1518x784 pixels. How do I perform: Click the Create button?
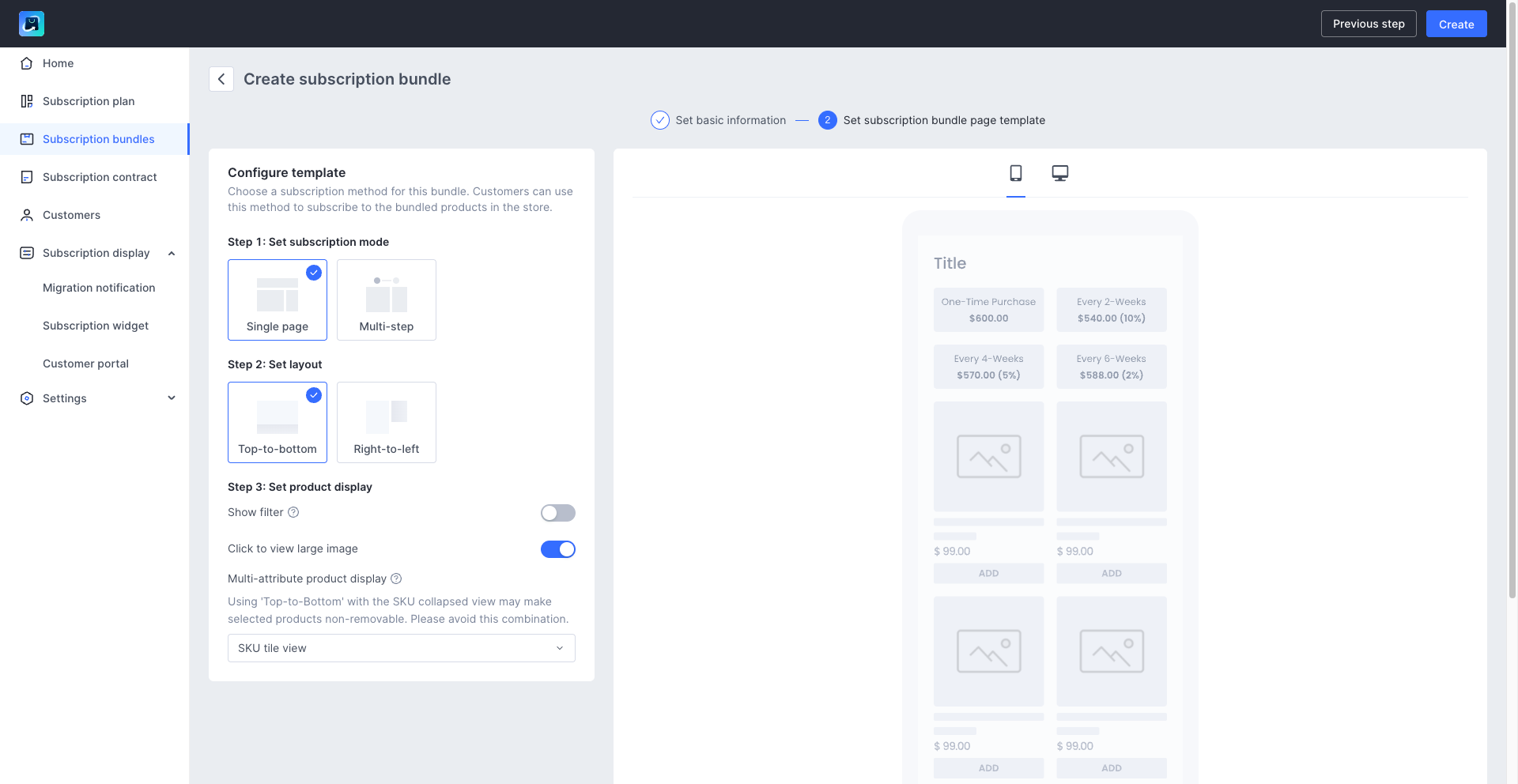1456,24
